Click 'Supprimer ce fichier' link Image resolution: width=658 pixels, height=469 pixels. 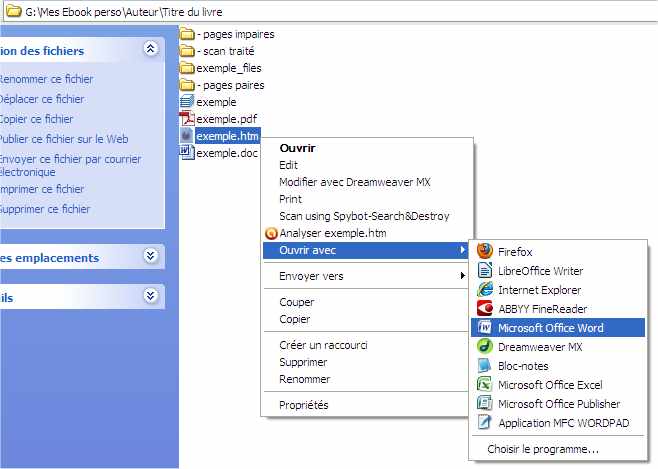point(45,209)
